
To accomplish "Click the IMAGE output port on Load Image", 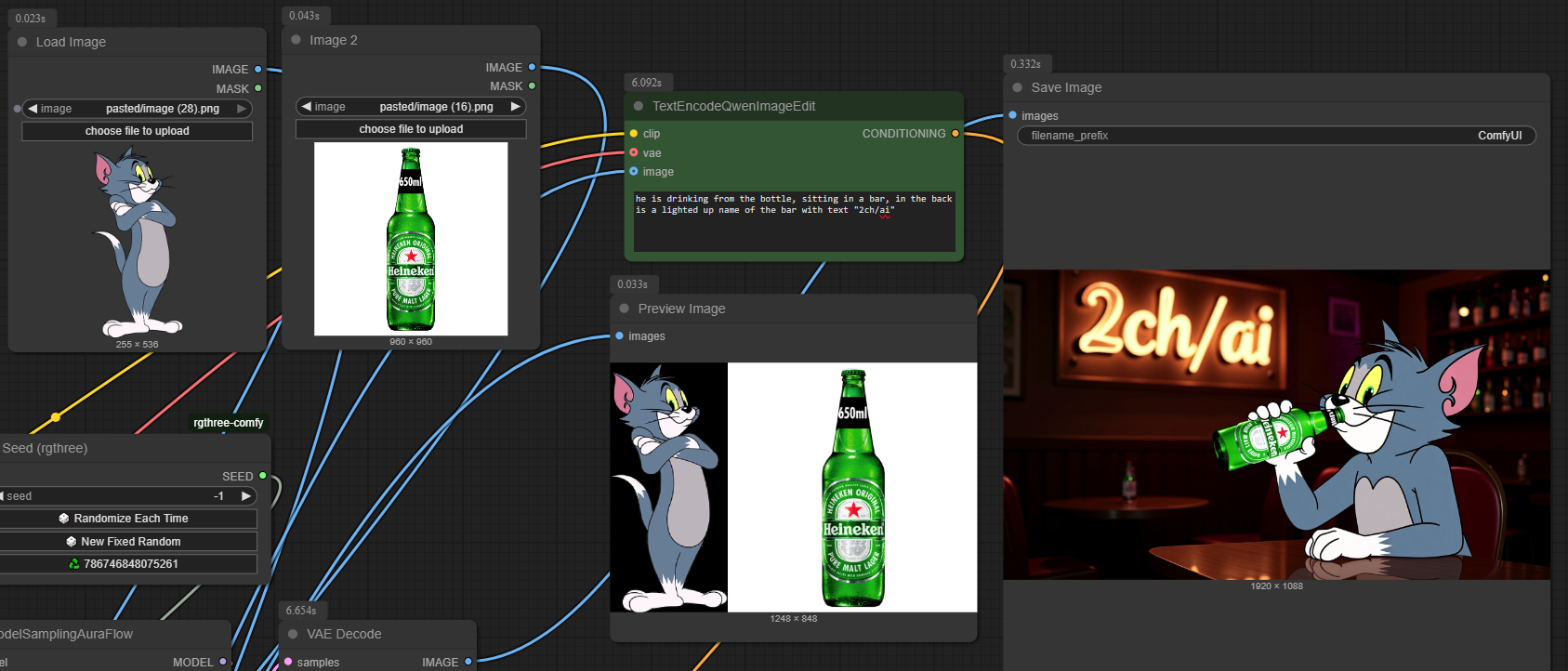I will 258,70.
